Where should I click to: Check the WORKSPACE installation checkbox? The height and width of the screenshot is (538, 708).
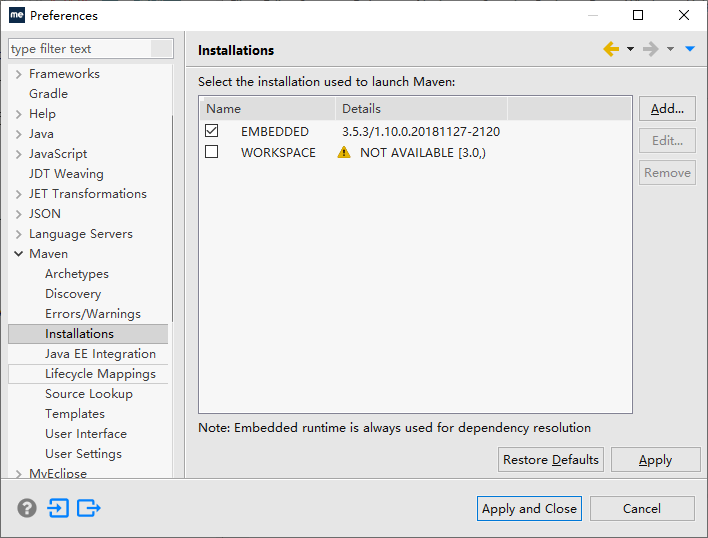pos(211,152)
